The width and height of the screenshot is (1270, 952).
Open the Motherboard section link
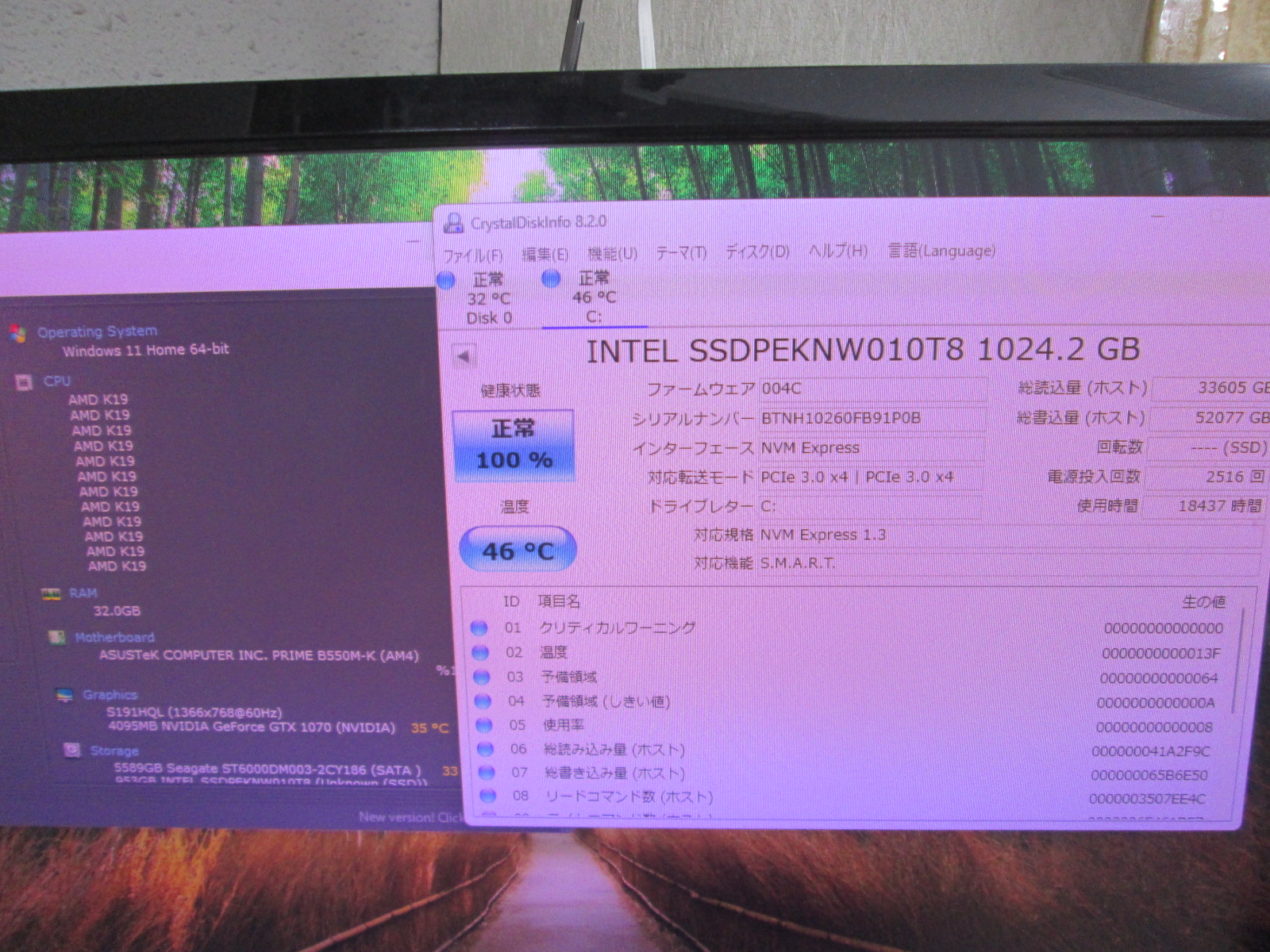pyautogui.click(x=114, y=637)
